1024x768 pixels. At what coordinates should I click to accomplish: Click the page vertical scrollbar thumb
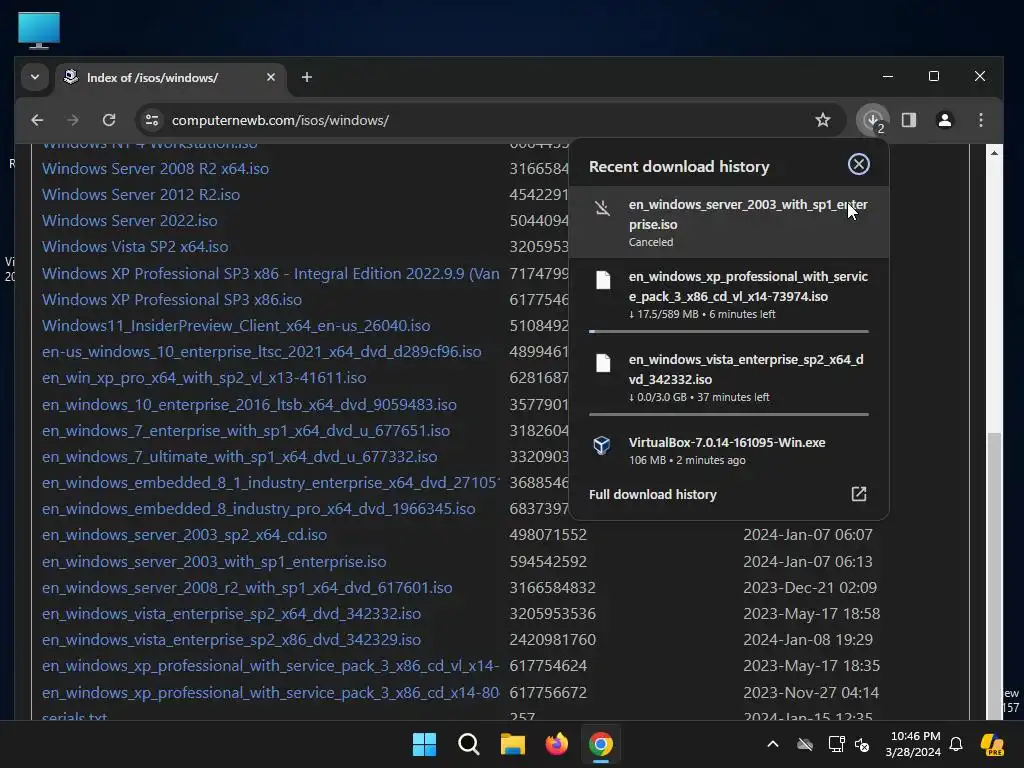994,575
